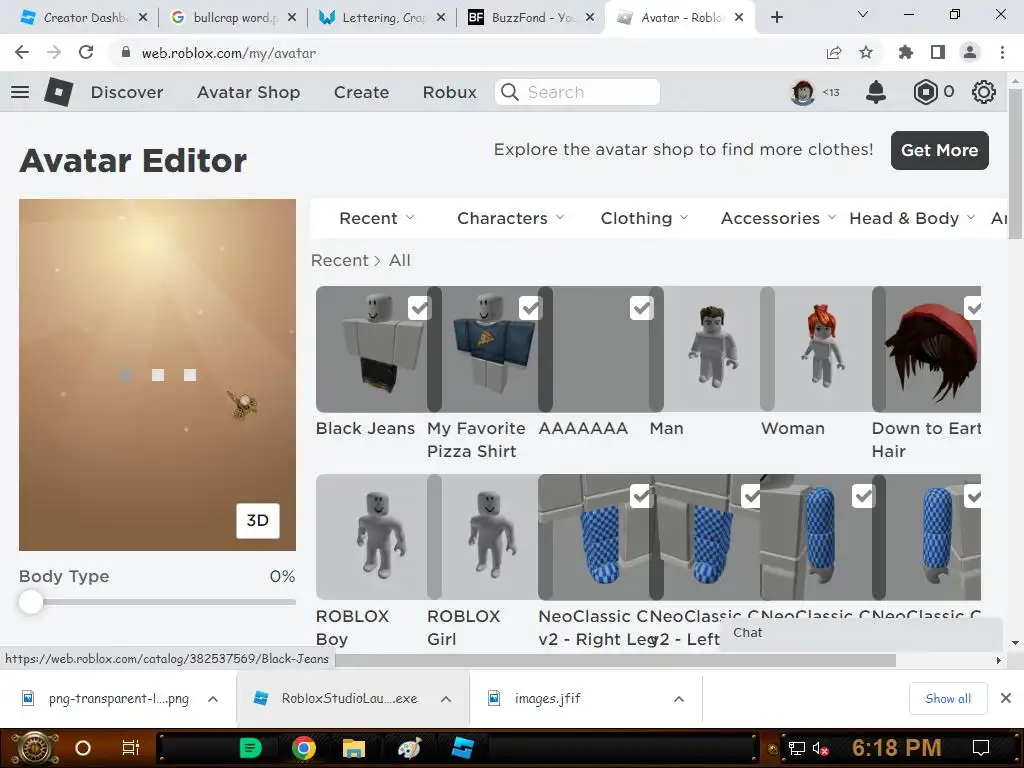Open the green chat app in taskbar
The image size is (1024, 768).
(x=250, y=748)
